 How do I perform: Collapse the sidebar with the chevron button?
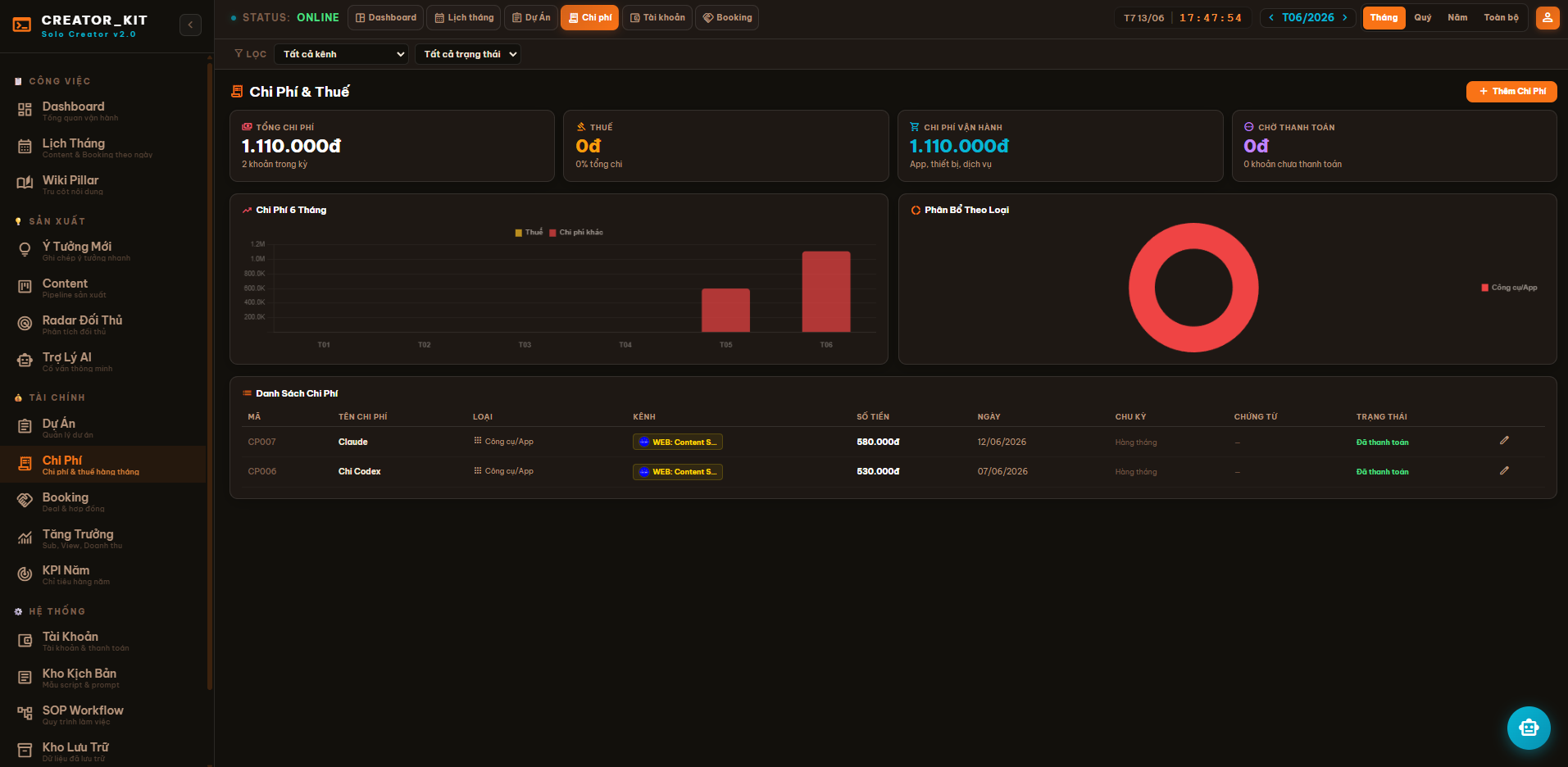(190, 25)
